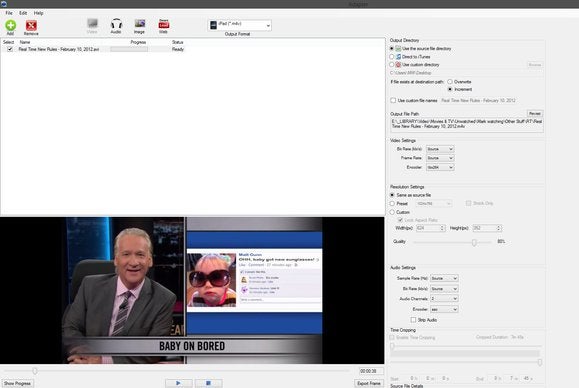Select the Real Time New Rules file name
Image resolution: width=579 pixels, height=388 pixels.
[59, 49]
